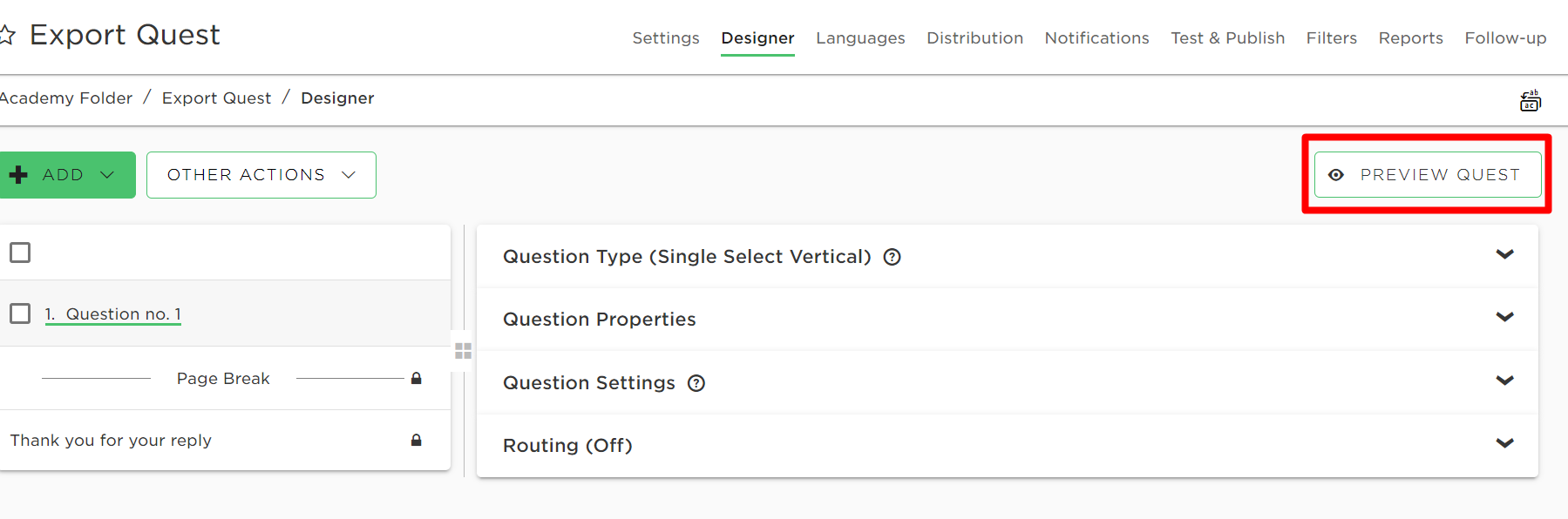The height and width of the screenshot is (519, 1568).
Task: Click the favorite star beside Export Quest
Action: (7, 35)
